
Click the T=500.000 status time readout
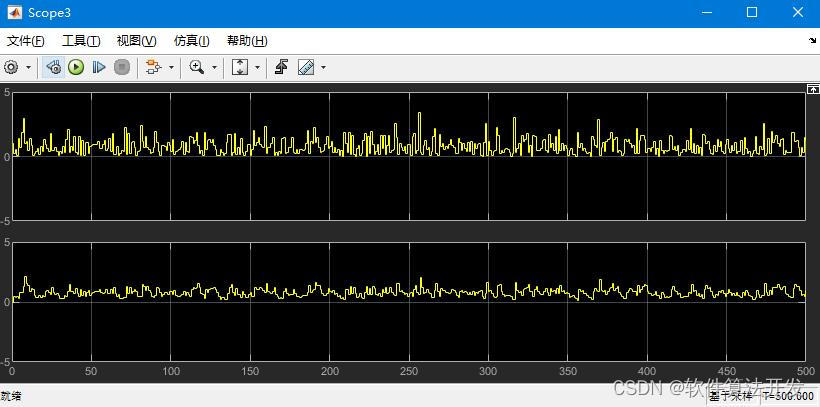click(788, 396)
